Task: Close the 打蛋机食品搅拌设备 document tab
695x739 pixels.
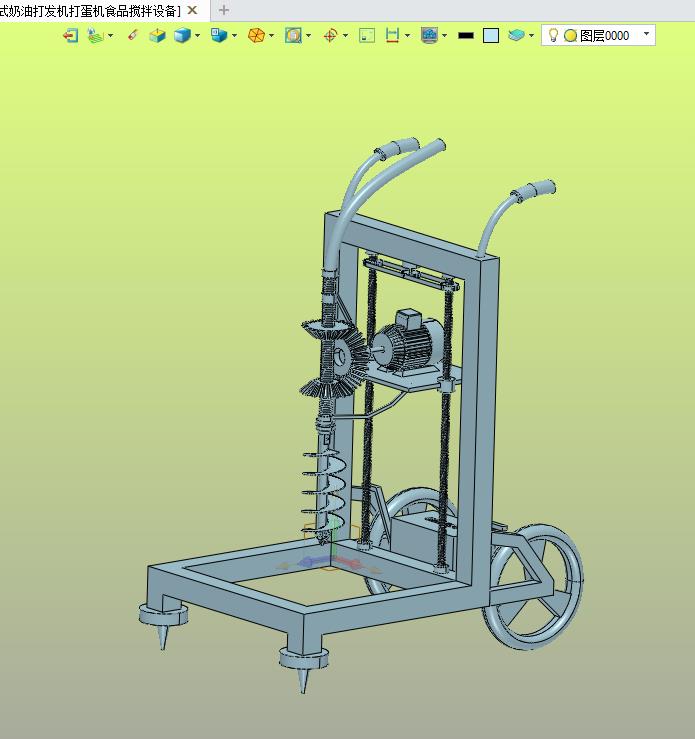Action: (192, 10)
